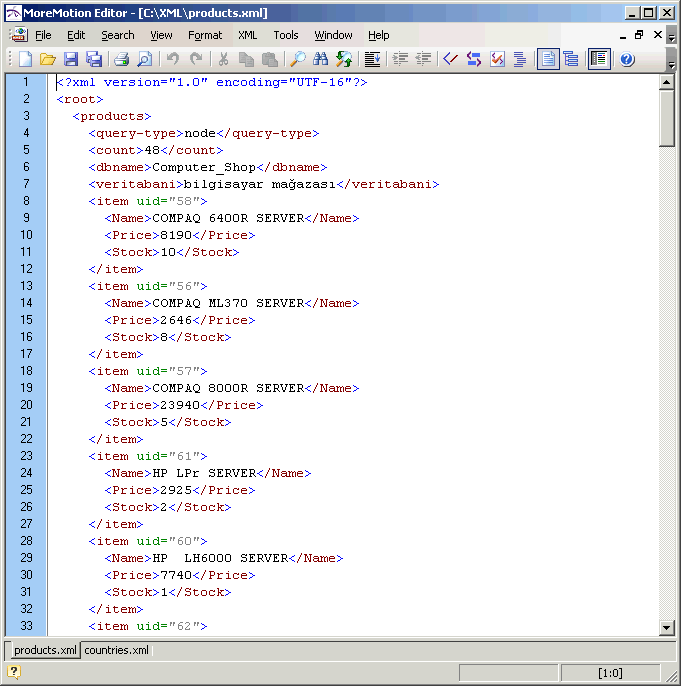Minimize the inner document window
Screen dimensions: 681x686
(x=623, y=36)
